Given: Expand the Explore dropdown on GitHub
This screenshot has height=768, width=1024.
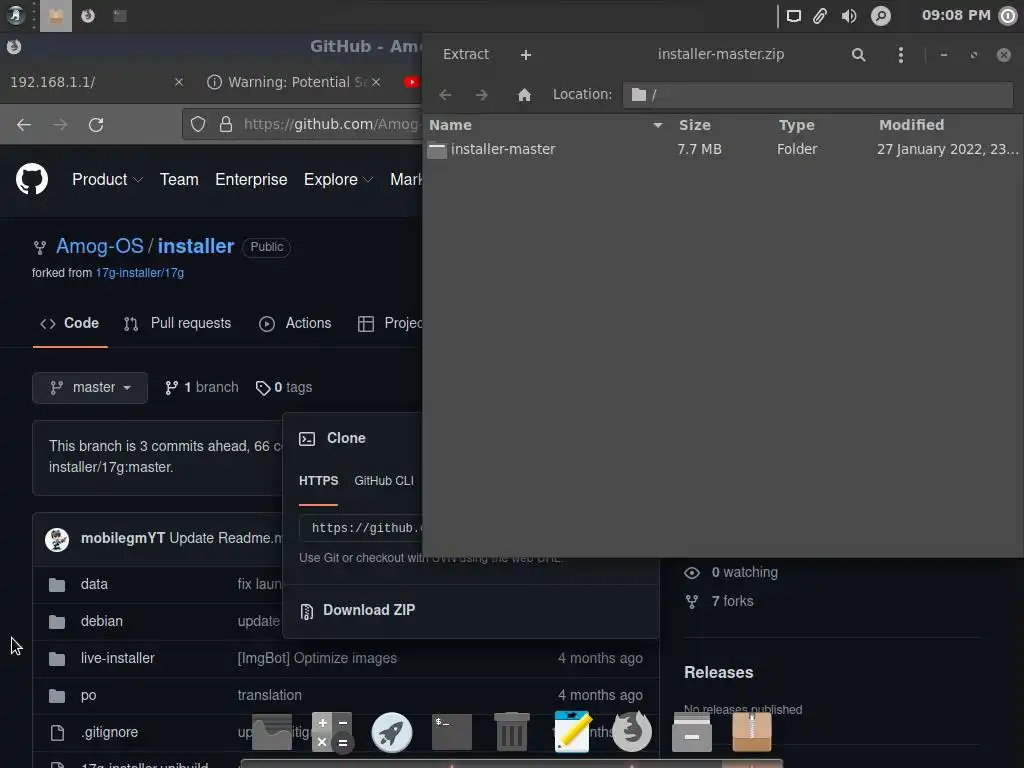Looking at the screenshot, I should click(x=338, y=180).
